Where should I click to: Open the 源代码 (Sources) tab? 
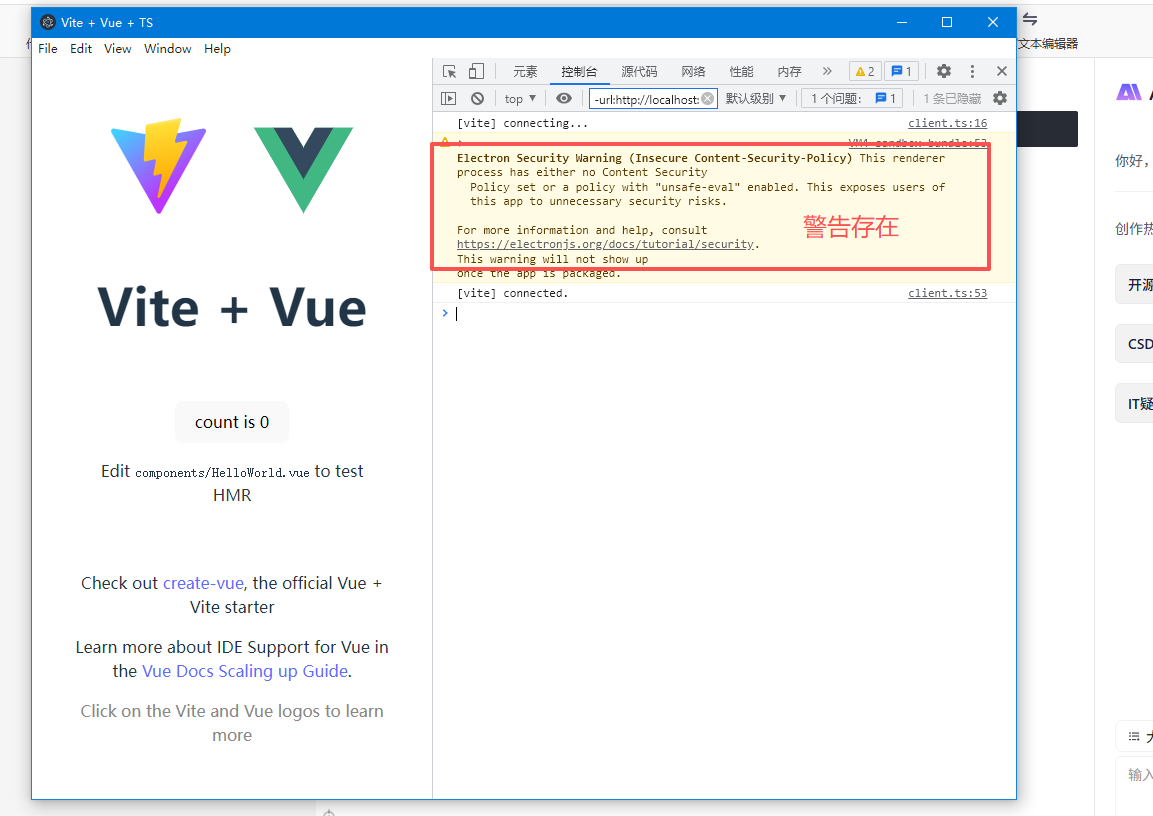click(639, 71)
